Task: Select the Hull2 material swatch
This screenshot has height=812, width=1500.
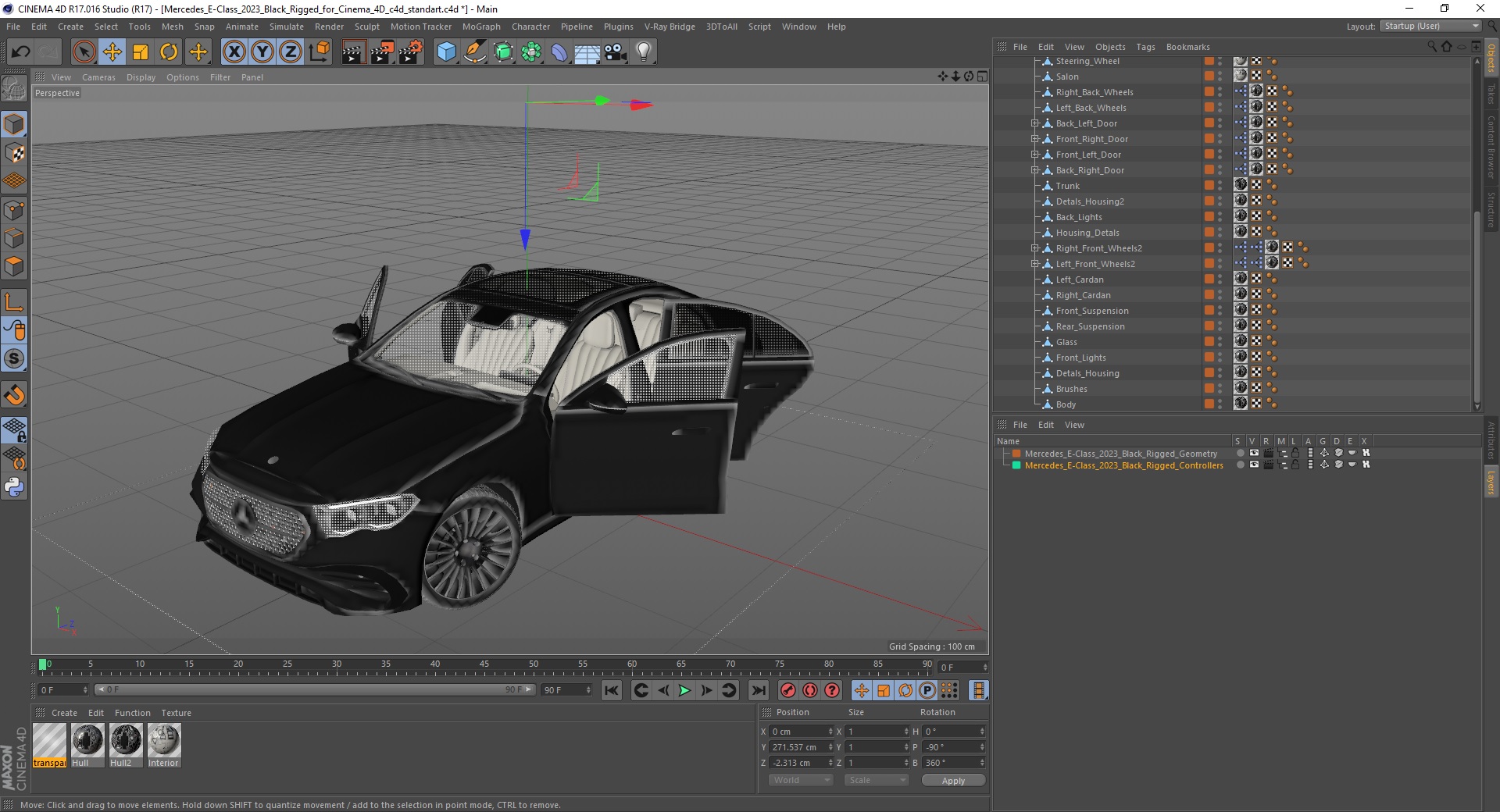Action: (x=125, y=745)
